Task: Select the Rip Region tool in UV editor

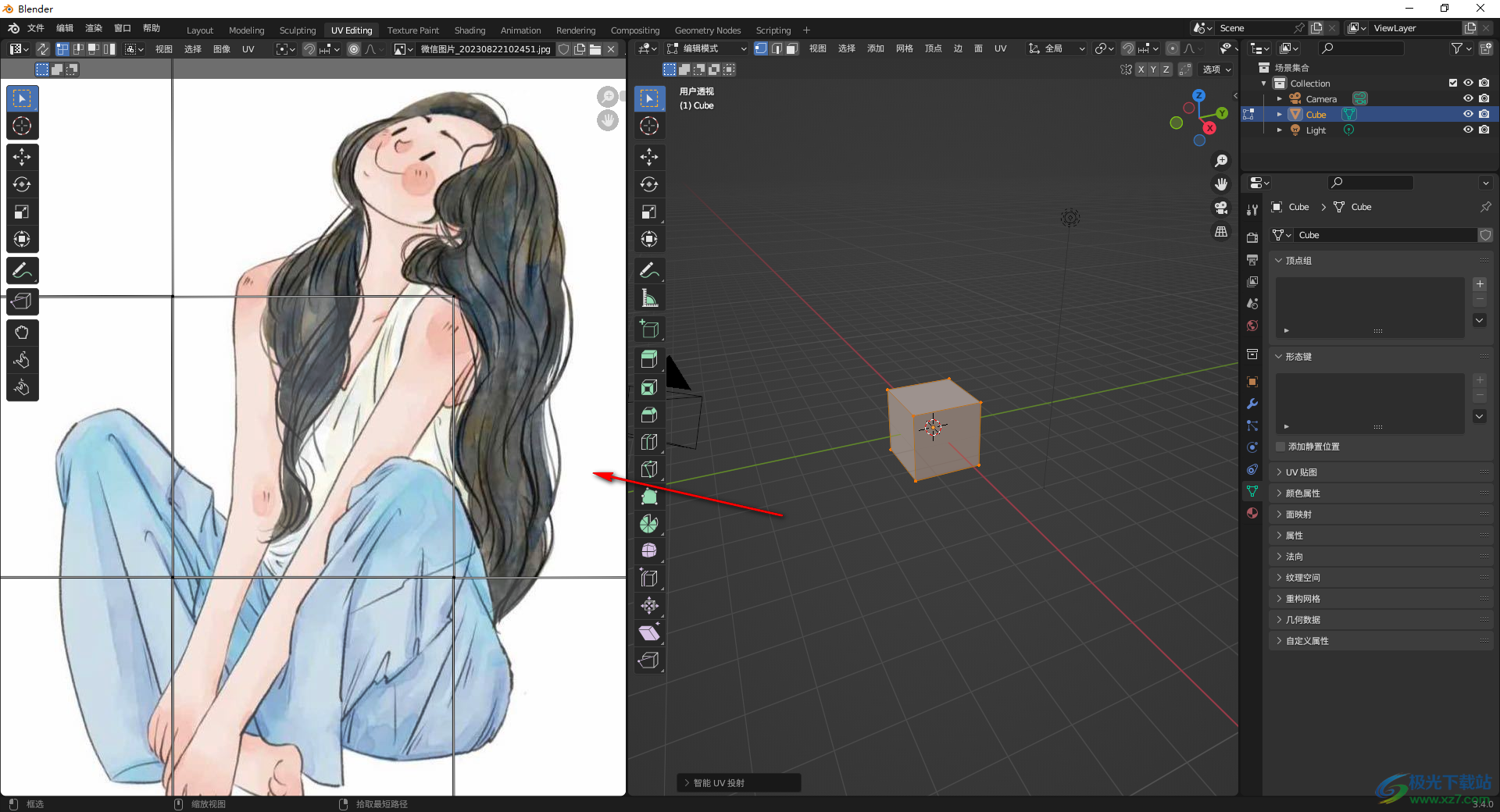Action: click(x=22, y=301)
